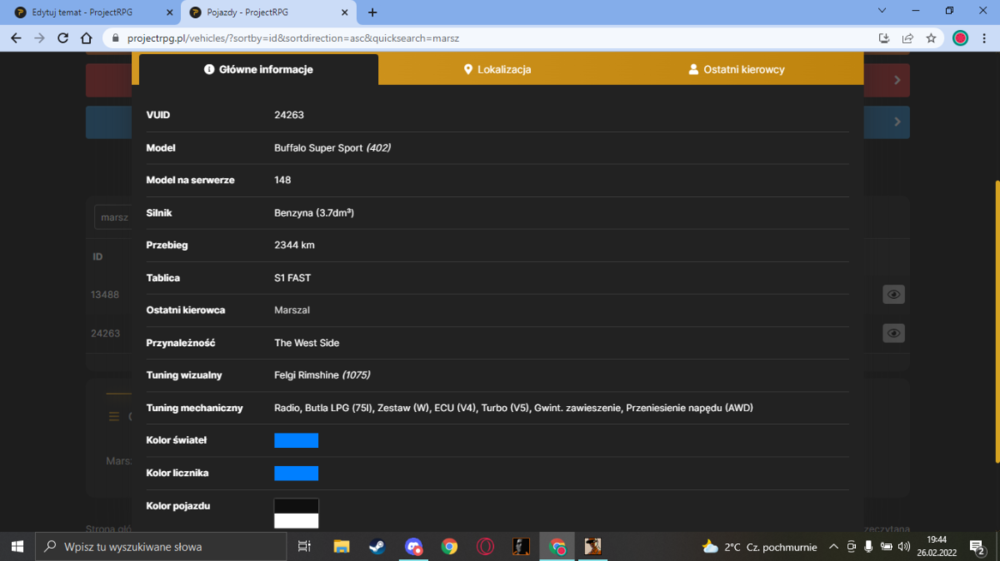
Task: Open Steam from taskbar
Action: click(377, 546)
